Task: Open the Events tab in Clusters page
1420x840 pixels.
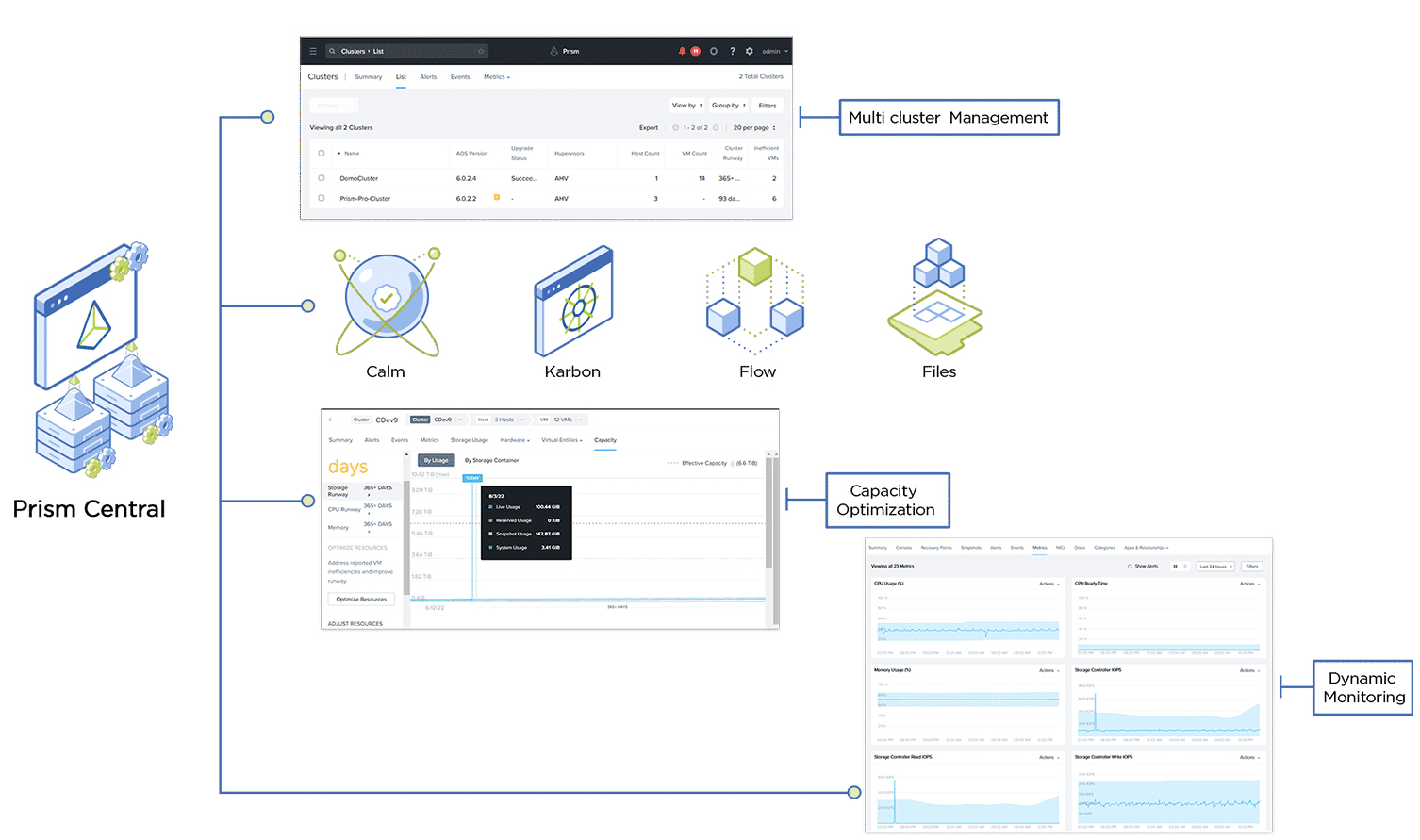Action: click(460, 77)
